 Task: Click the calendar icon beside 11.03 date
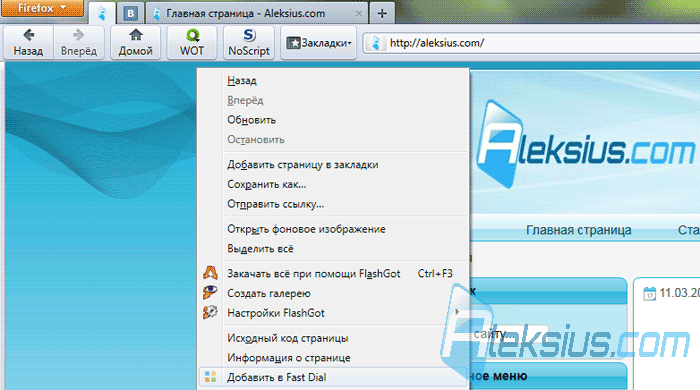[x=650, y=294]
